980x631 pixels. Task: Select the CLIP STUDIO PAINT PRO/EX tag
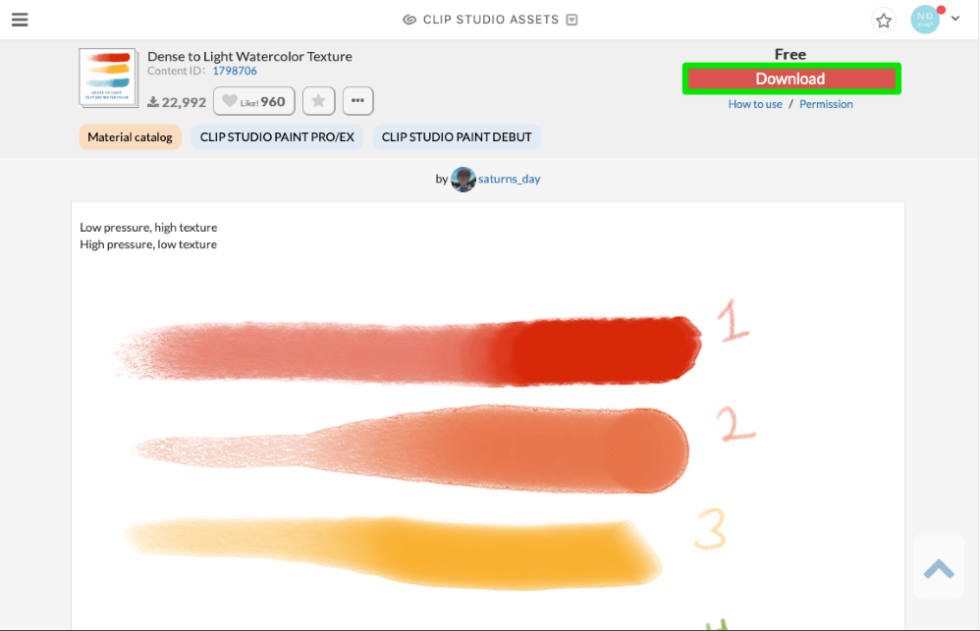277,136
